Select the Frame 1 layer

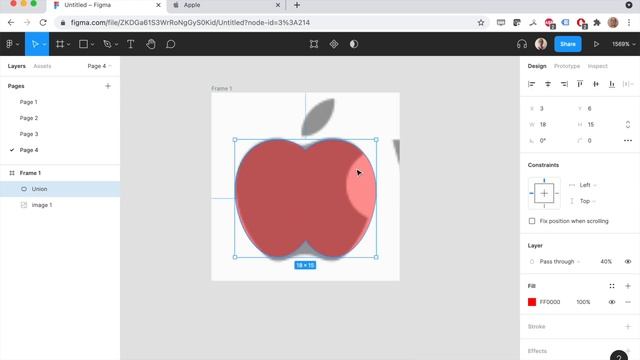[60, 173]
